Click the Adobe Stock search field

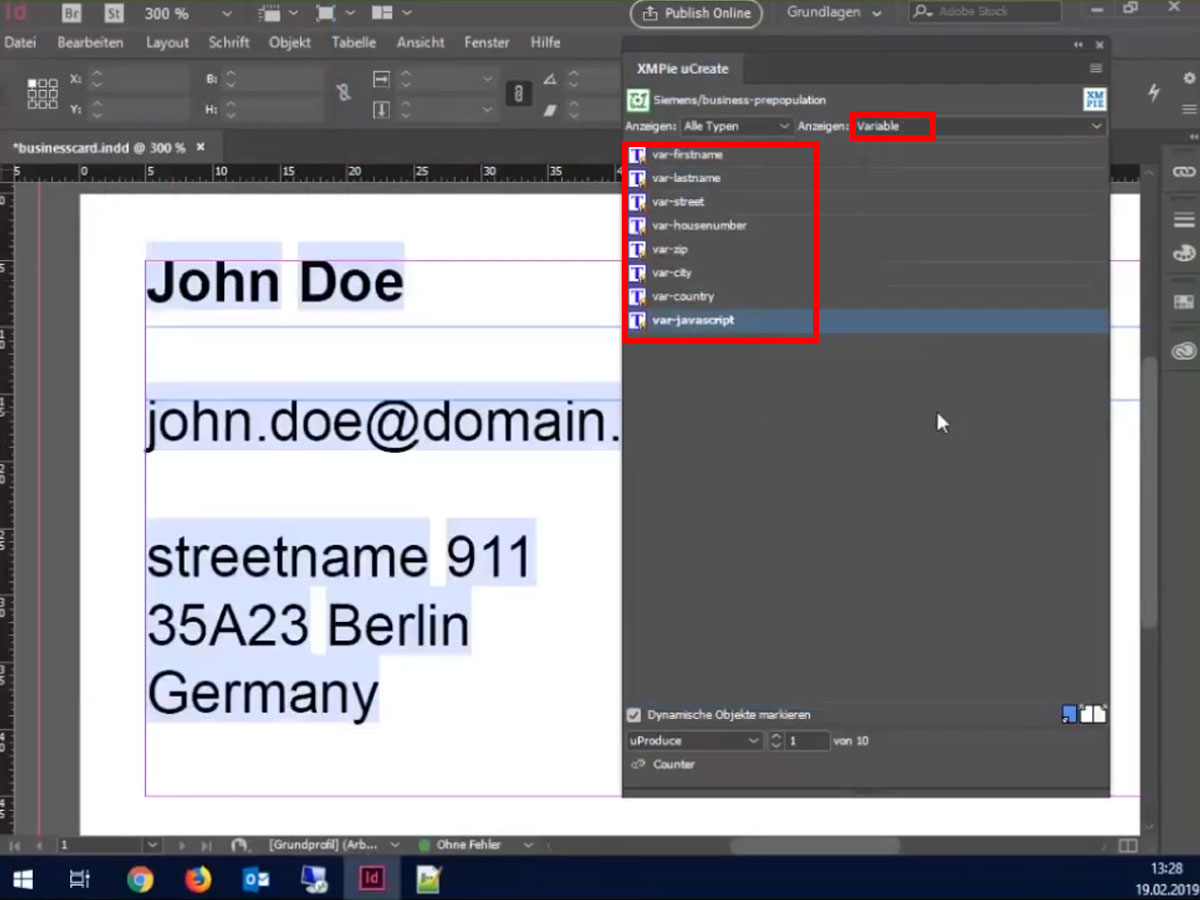point(984,12)
